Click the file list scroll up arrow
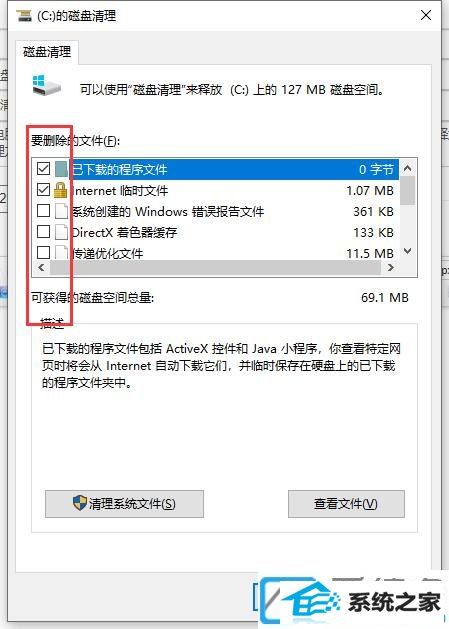 pyautogui.click(x=408, y=168)
